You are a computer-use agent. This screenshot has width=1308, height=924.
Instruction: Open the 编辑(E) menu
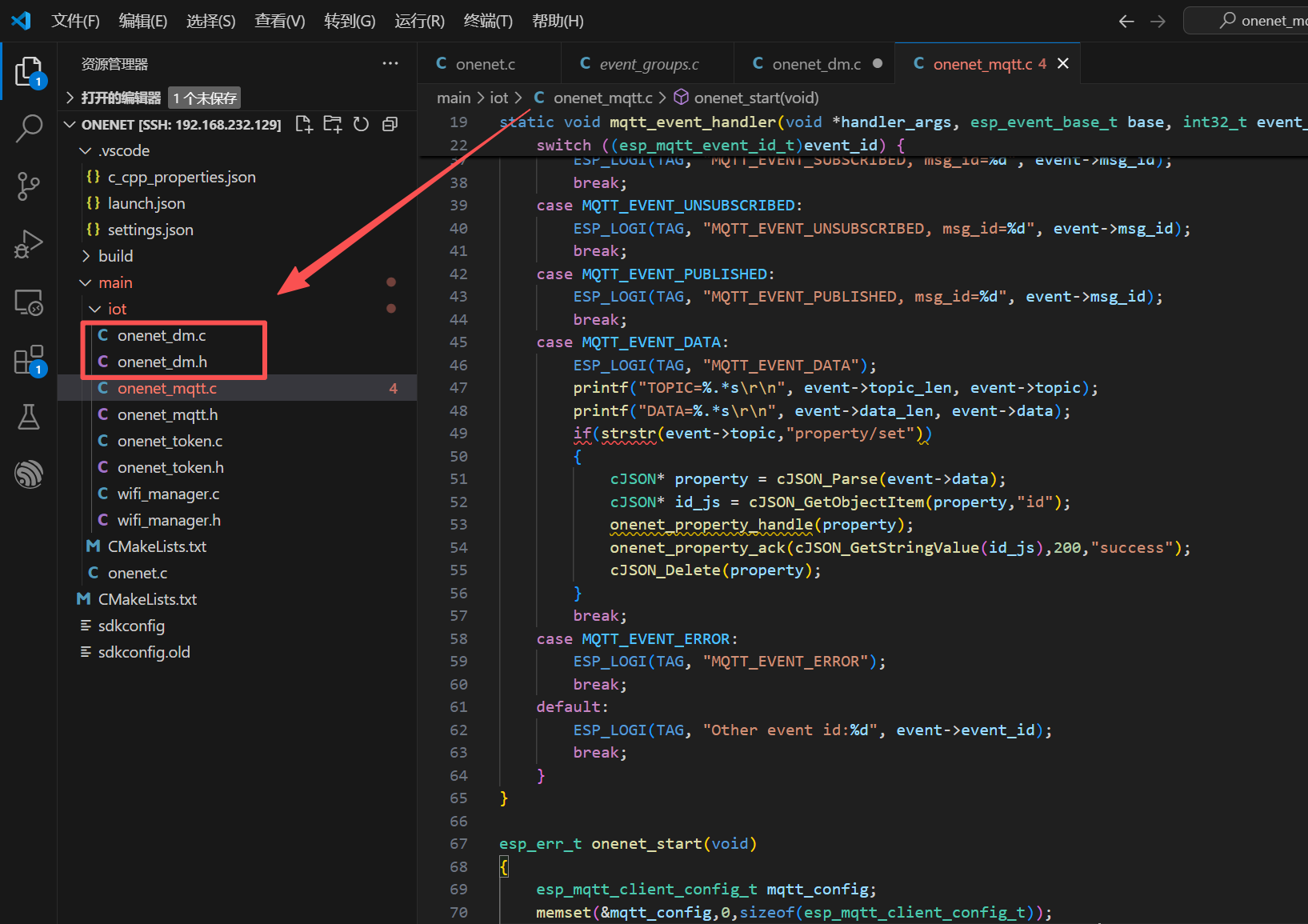tap(143, 21)
